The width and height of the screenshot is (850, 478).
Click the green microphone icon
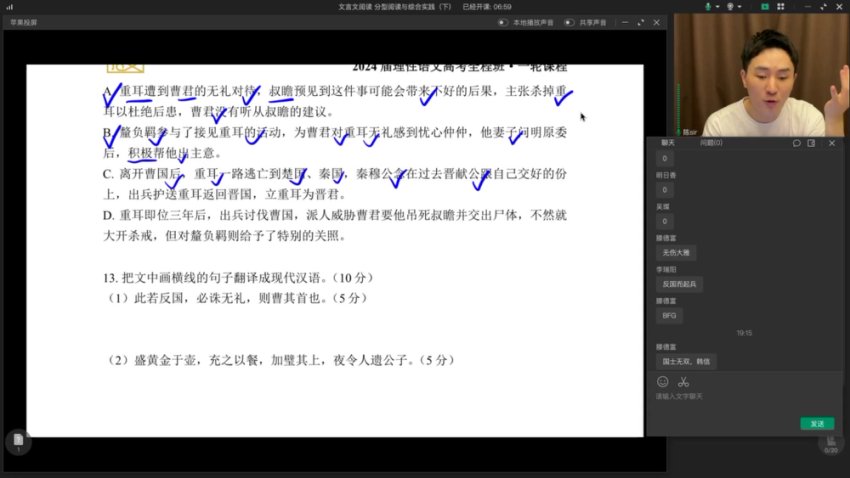click(707, 6)
